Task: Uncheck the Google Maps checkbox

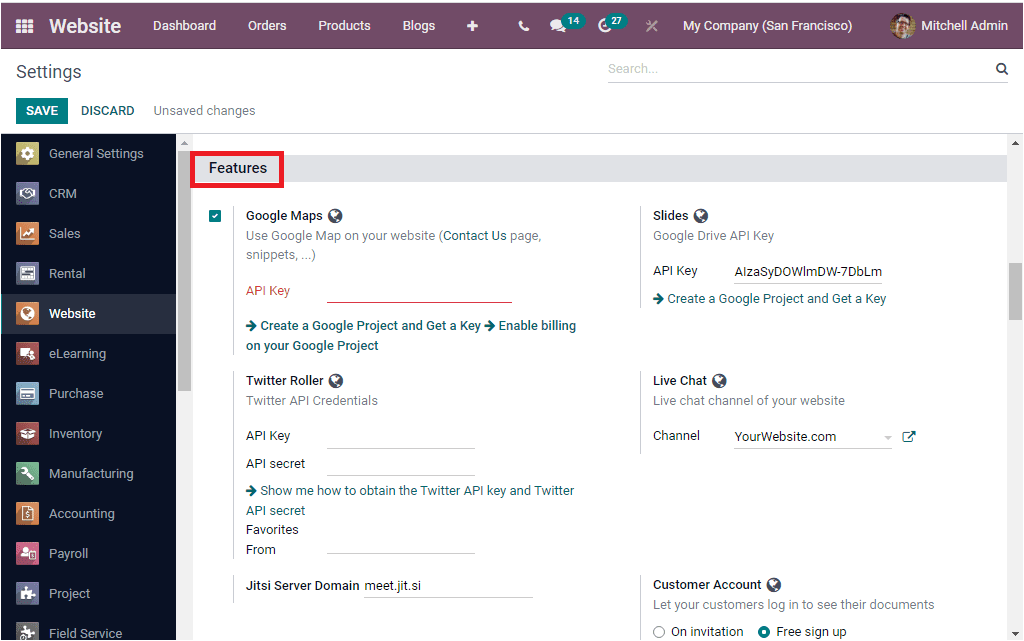Action: [215, 215]
